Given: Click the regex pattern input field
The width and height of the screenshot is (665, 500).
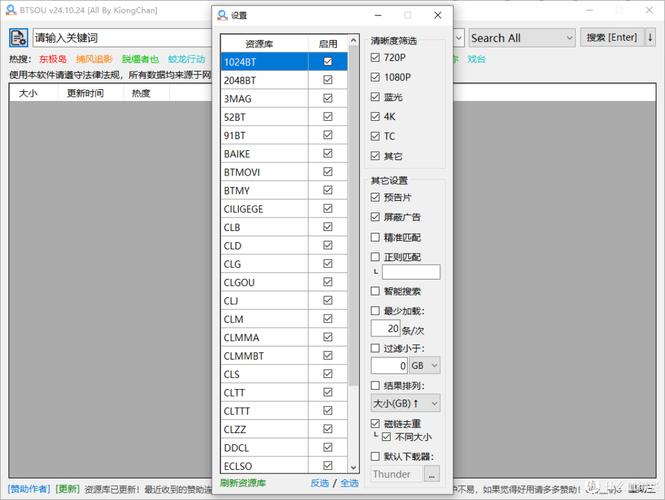Looking at the screenshot, I should pyautogui.click(x=411, y=272).
